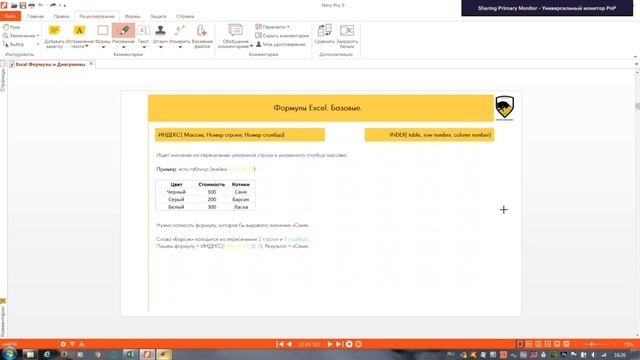
Task: Click the Сравнить compare documents icon
Action: tap(325, 30)
